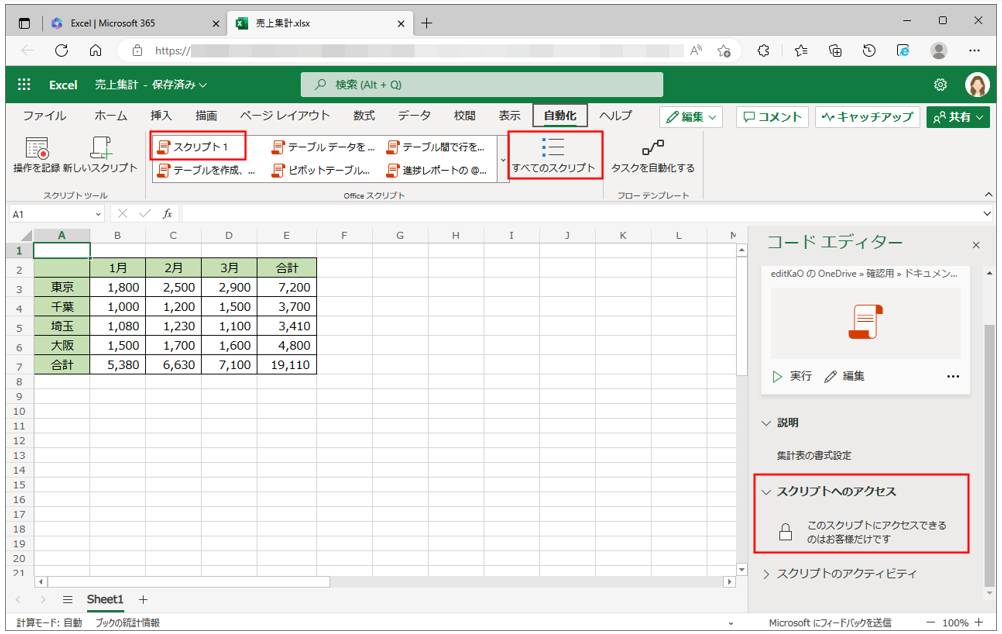
Task: Expand the Office scripts gallery dropdown
Action: pos(503,160)
